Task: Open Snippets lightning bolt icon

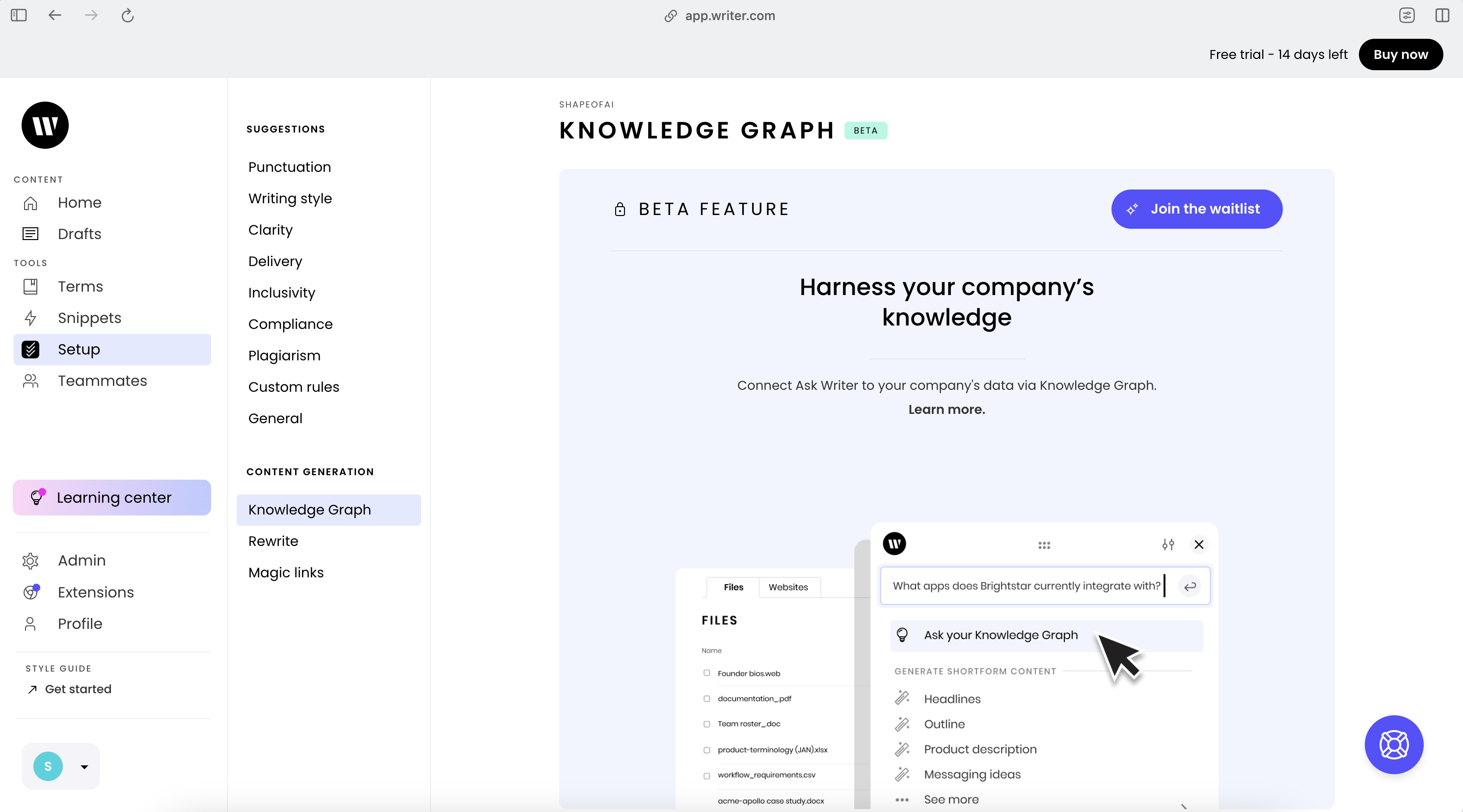Action: click(x=30, y=318)
